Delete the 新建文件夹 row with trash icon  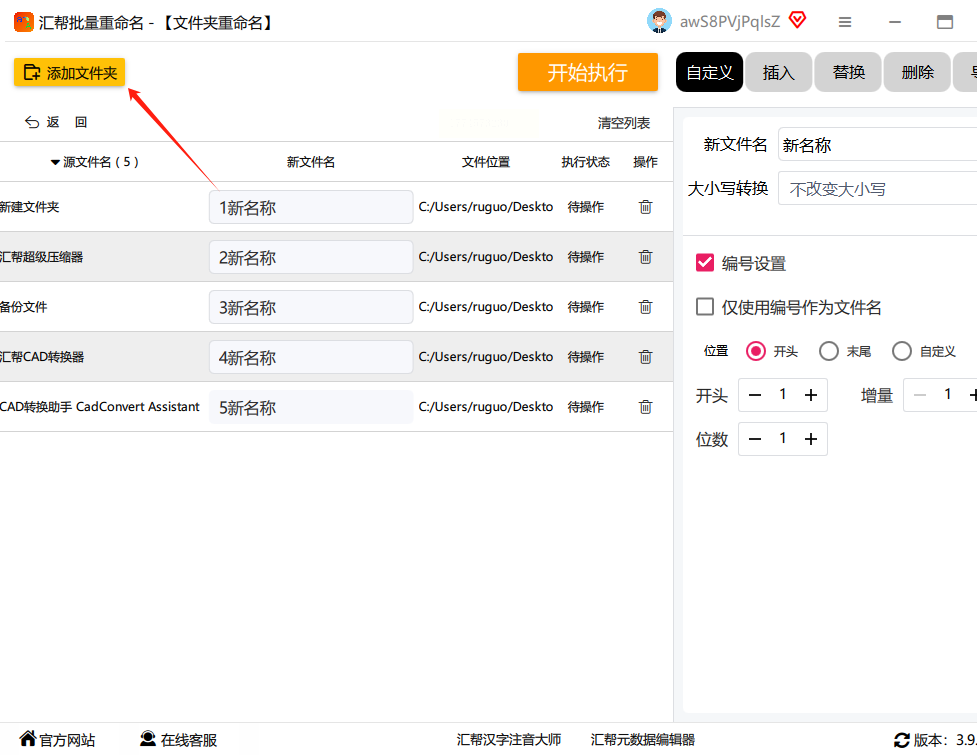coord(645,207)
